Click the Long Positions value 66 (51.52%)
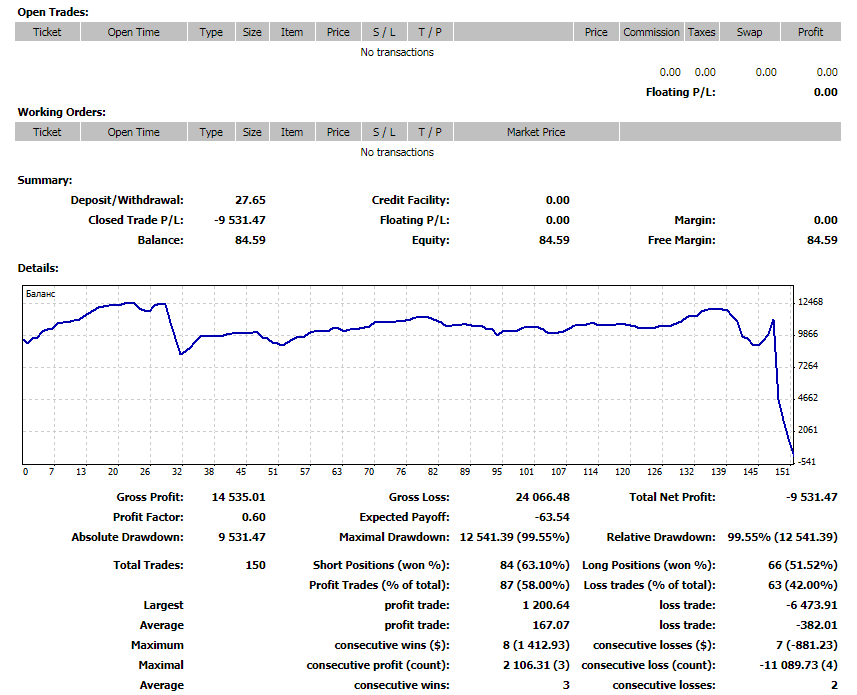The image size is (857, 695). 803,566
